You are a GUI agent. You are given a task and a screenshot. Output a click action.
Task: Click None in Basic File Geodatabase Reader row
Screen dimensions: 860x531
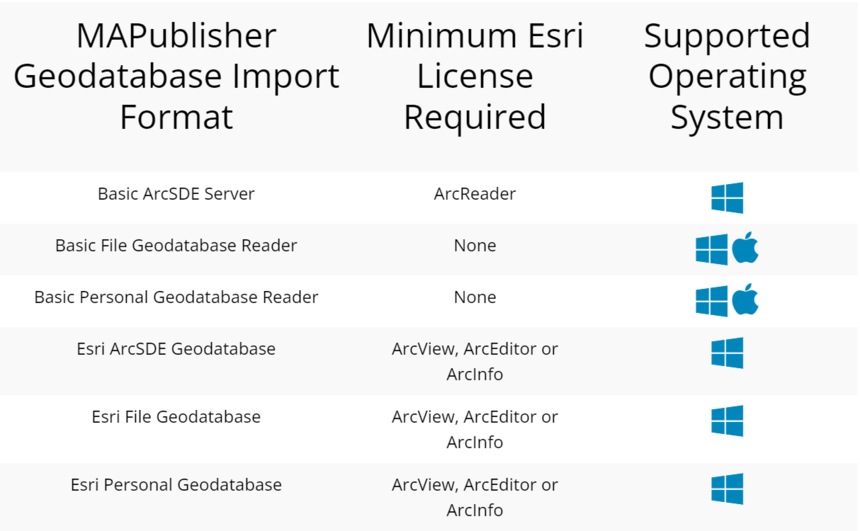474,245
